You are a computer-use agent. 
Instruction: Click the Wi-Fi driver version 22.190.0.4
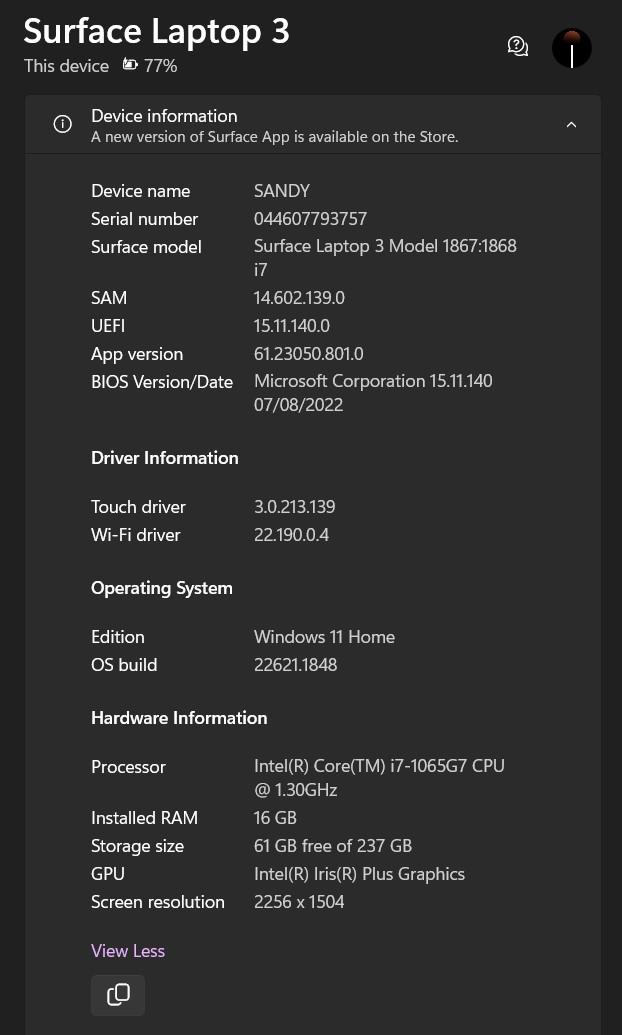point(292,535)
